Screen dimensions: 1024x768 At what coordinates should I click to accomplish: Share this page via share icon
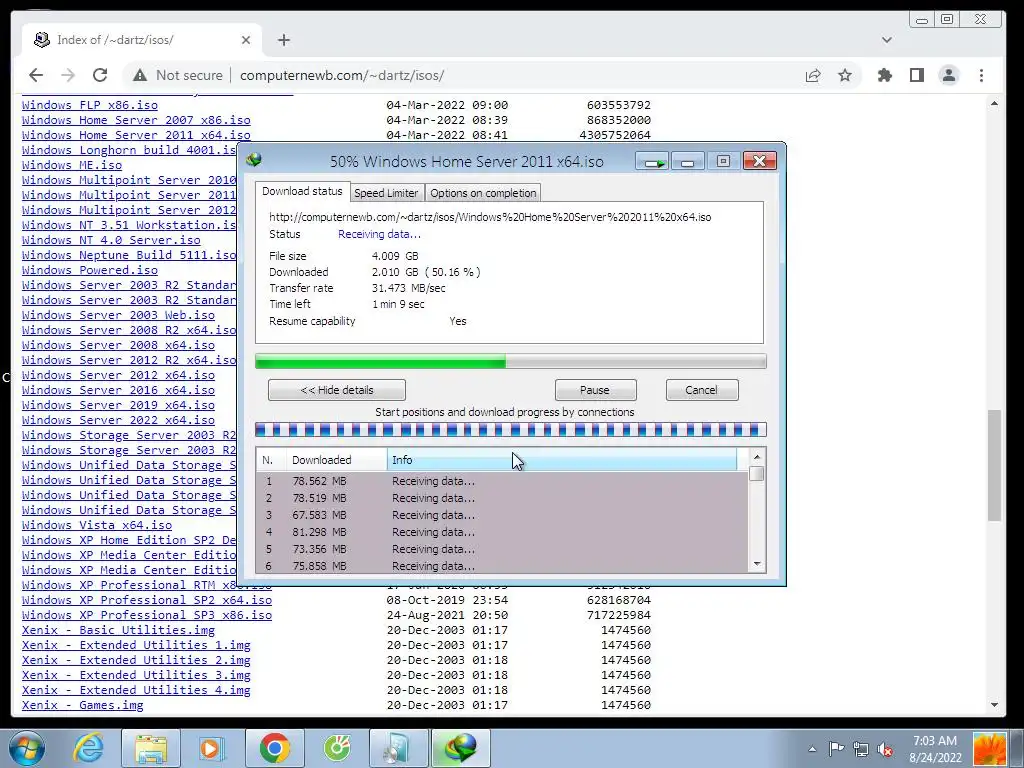tap(813, 75)
